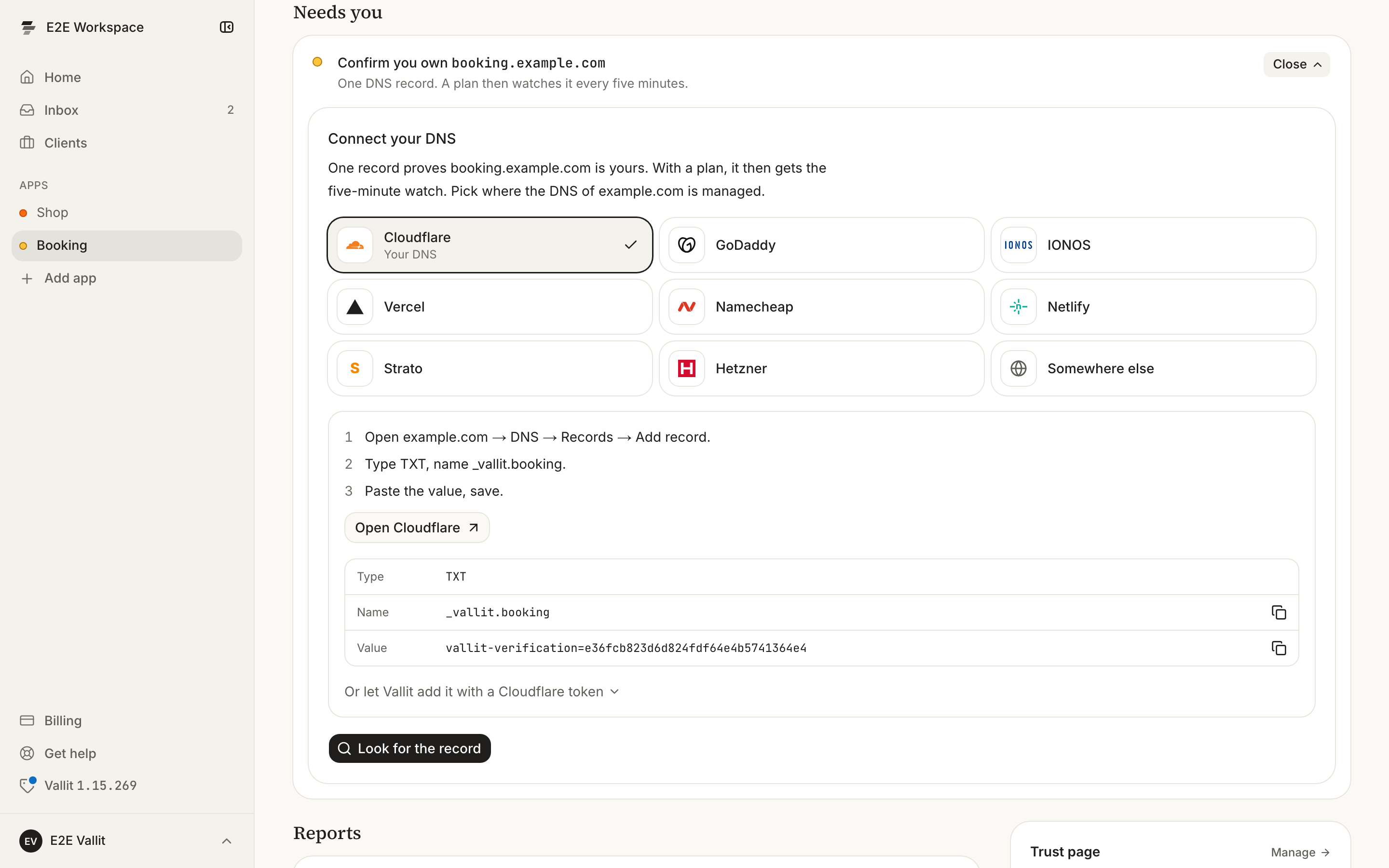Click the Cloudflare cloud logo

point(354,245)
